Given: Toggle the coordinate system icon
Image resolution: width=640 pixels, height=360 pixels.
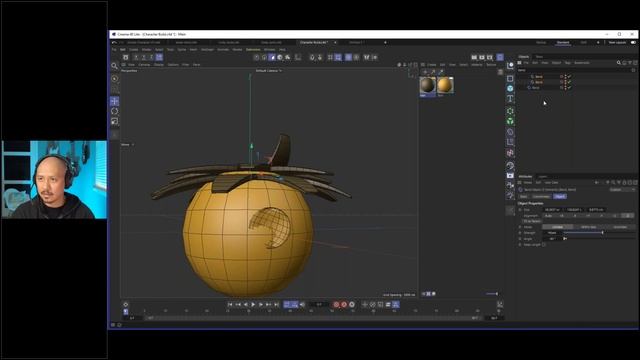Looking at the screenshot, I should [x=159, y=58].
